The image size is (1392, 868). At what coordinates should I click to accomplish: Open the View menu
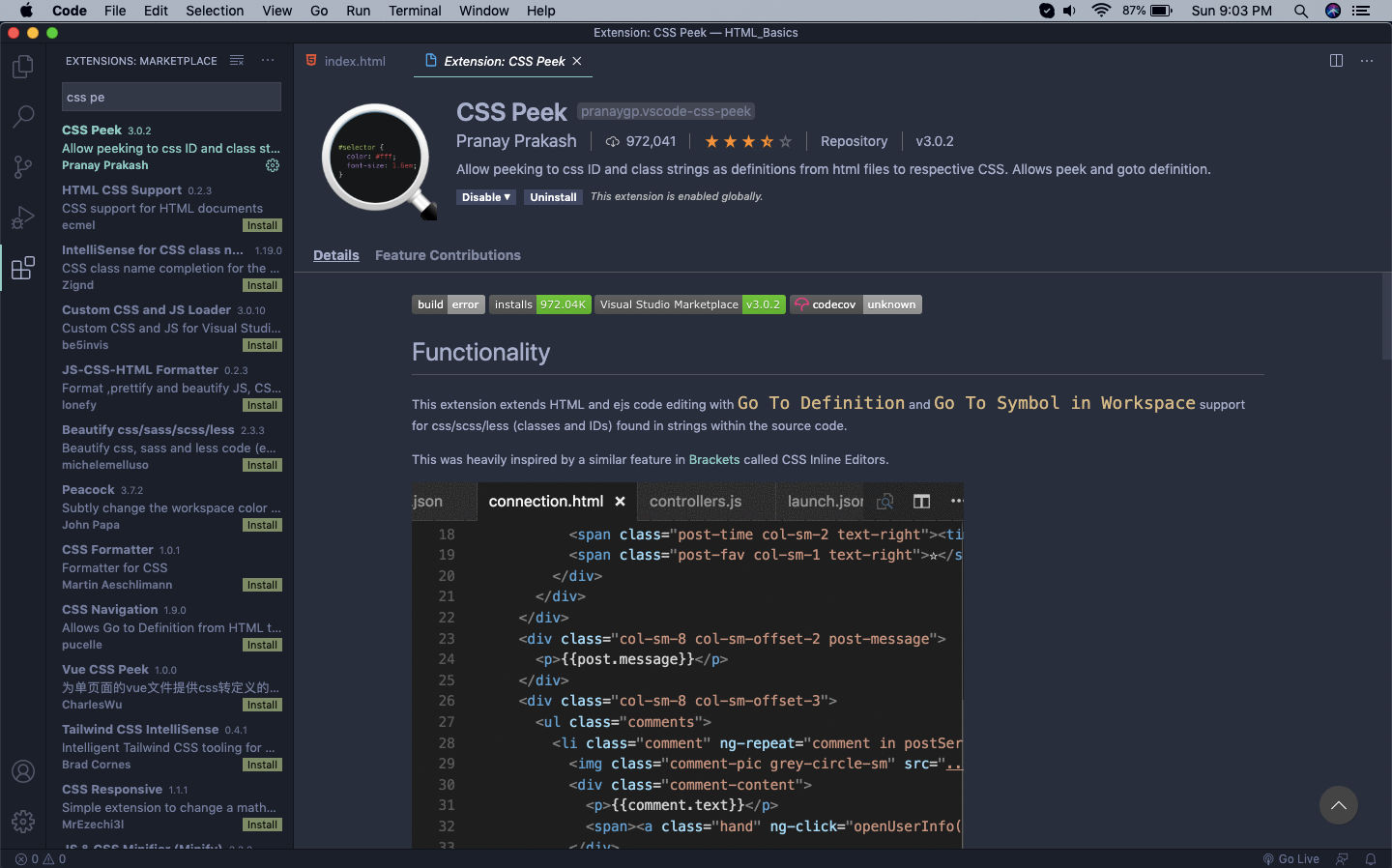click(x=276, y=11)
